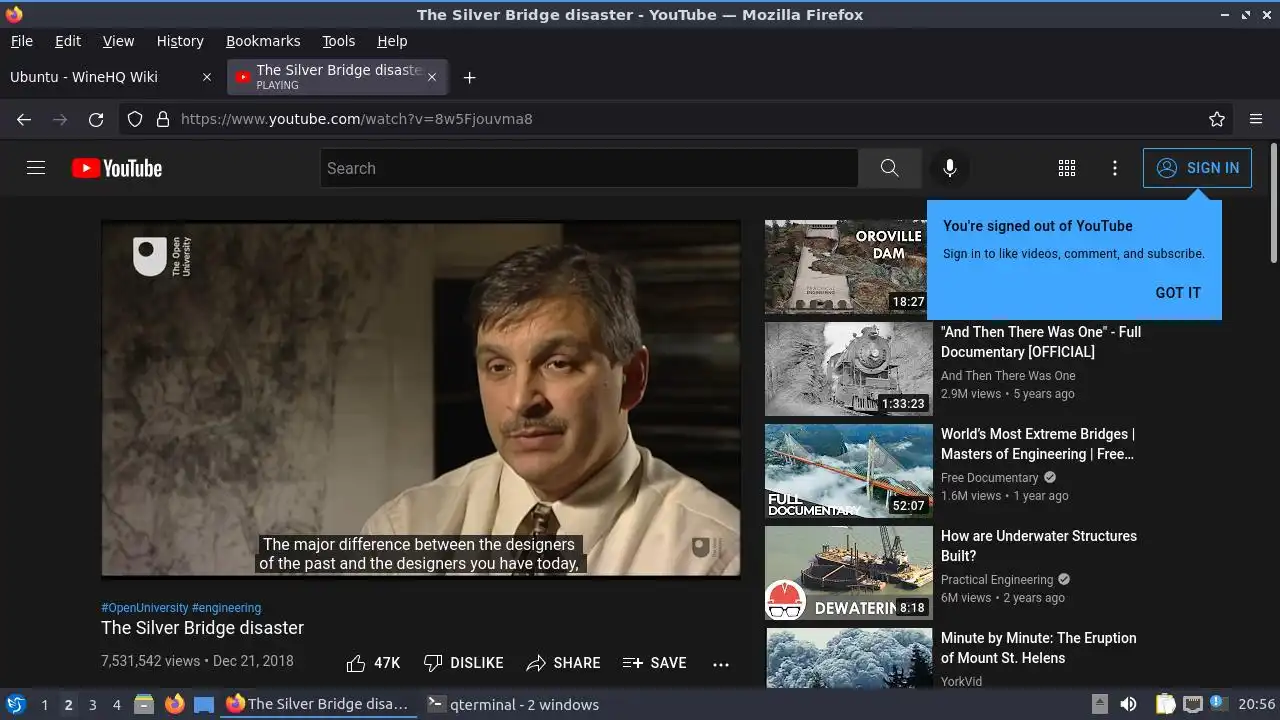Open the View menu
The height and width of the screenshot is (720, 1280).
[x=118, y=41]
